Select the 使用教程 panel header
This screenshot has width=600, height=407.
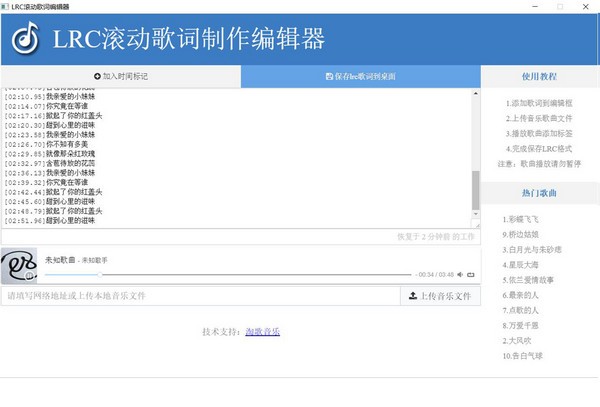540,76
